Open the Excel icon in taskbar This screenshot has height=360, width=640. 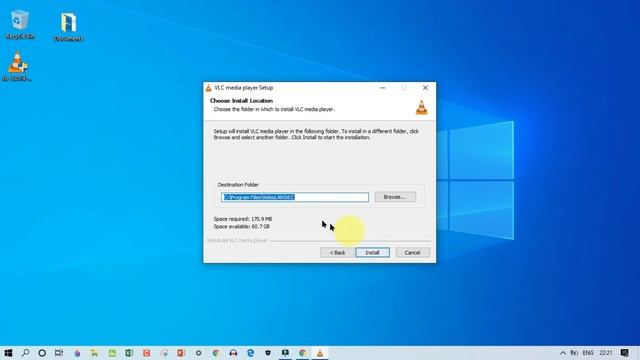(129, 353)
